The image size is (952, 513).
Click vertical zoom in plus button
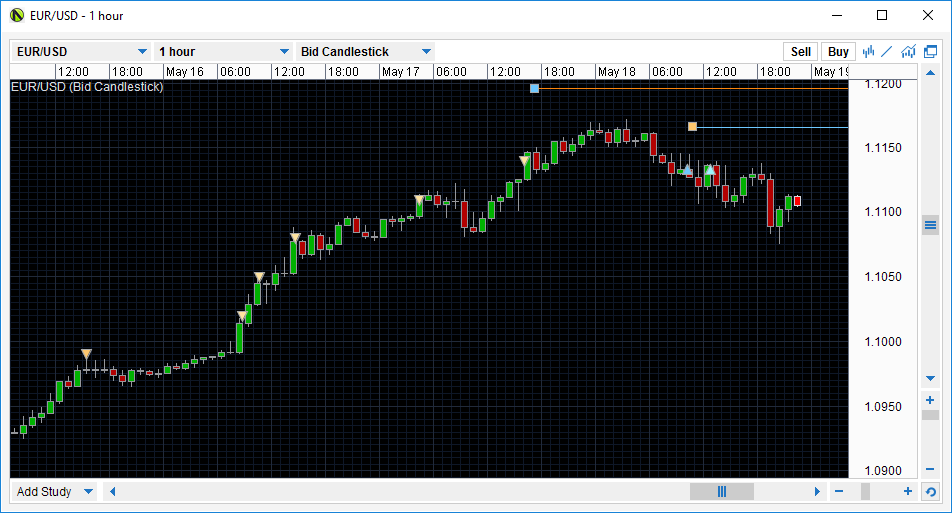point(930,400)
